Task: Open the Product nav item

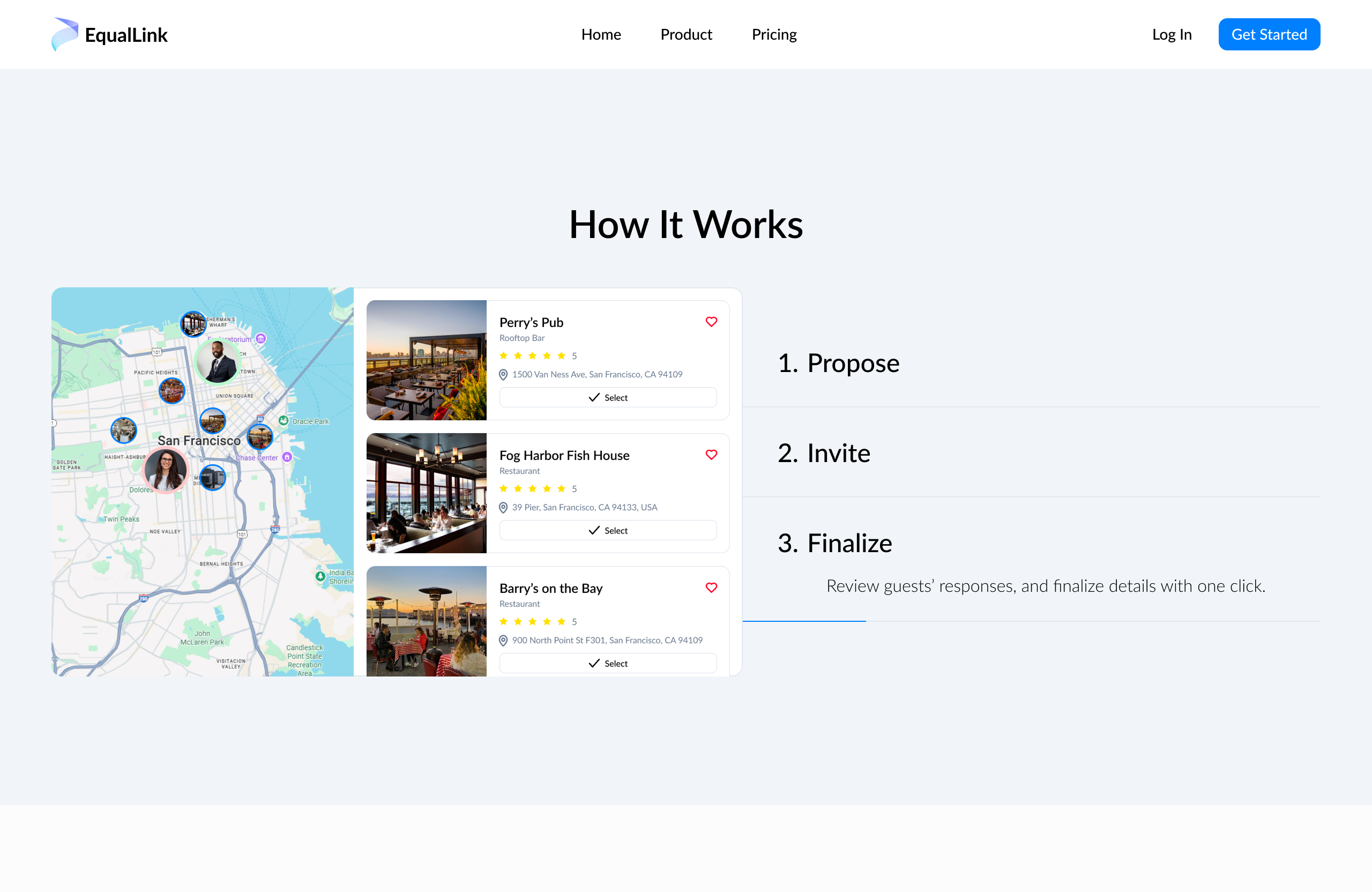Action: pyautogui.click(x=686, y=34)
